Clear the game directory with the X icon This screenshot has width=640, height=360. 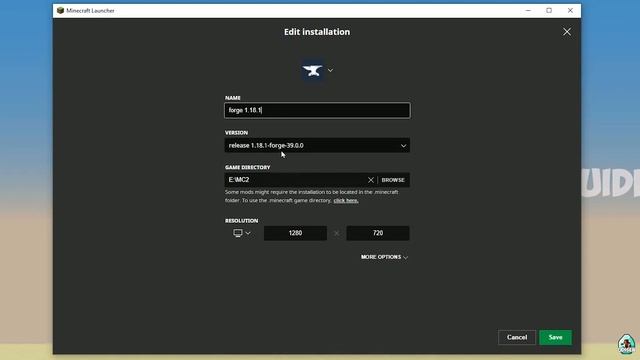coord(371,180)
